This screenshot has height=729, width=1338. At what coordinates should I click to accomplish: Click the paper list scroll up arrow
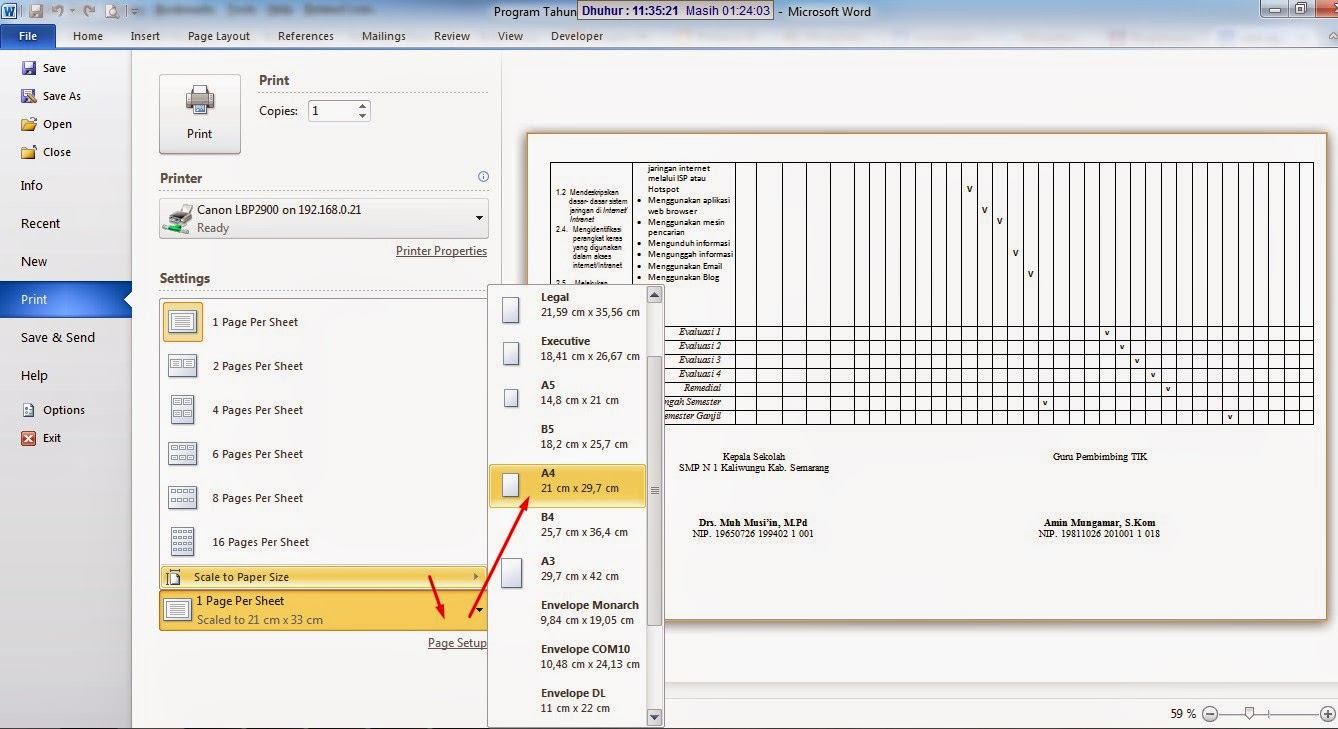[655, 294]
